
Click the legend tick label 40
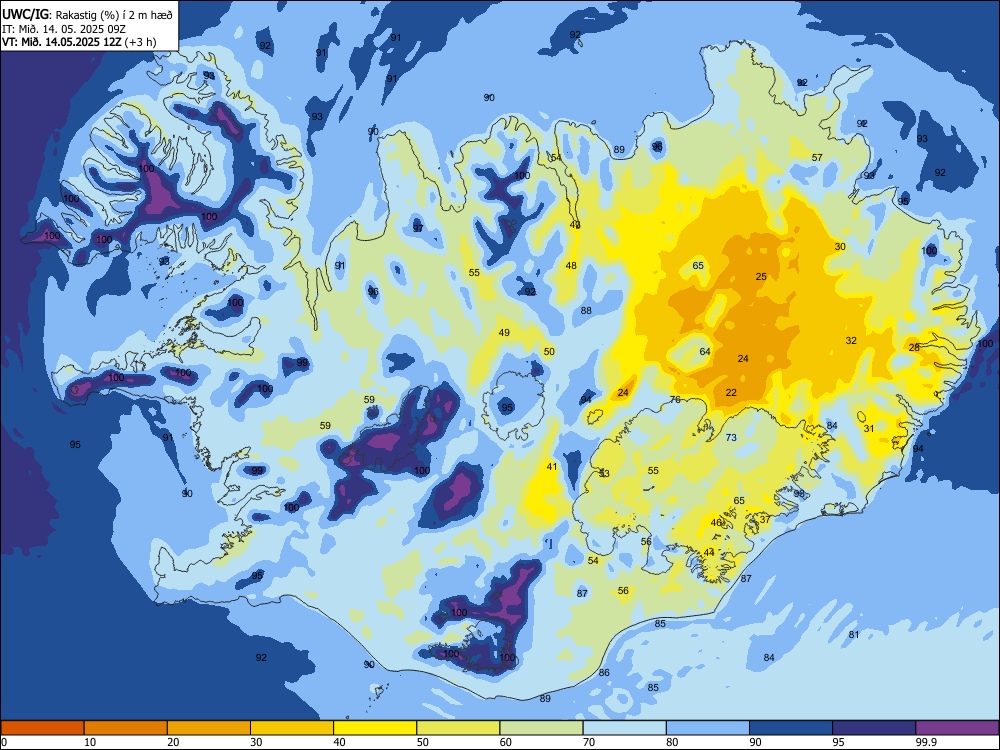tap(339, 742)
